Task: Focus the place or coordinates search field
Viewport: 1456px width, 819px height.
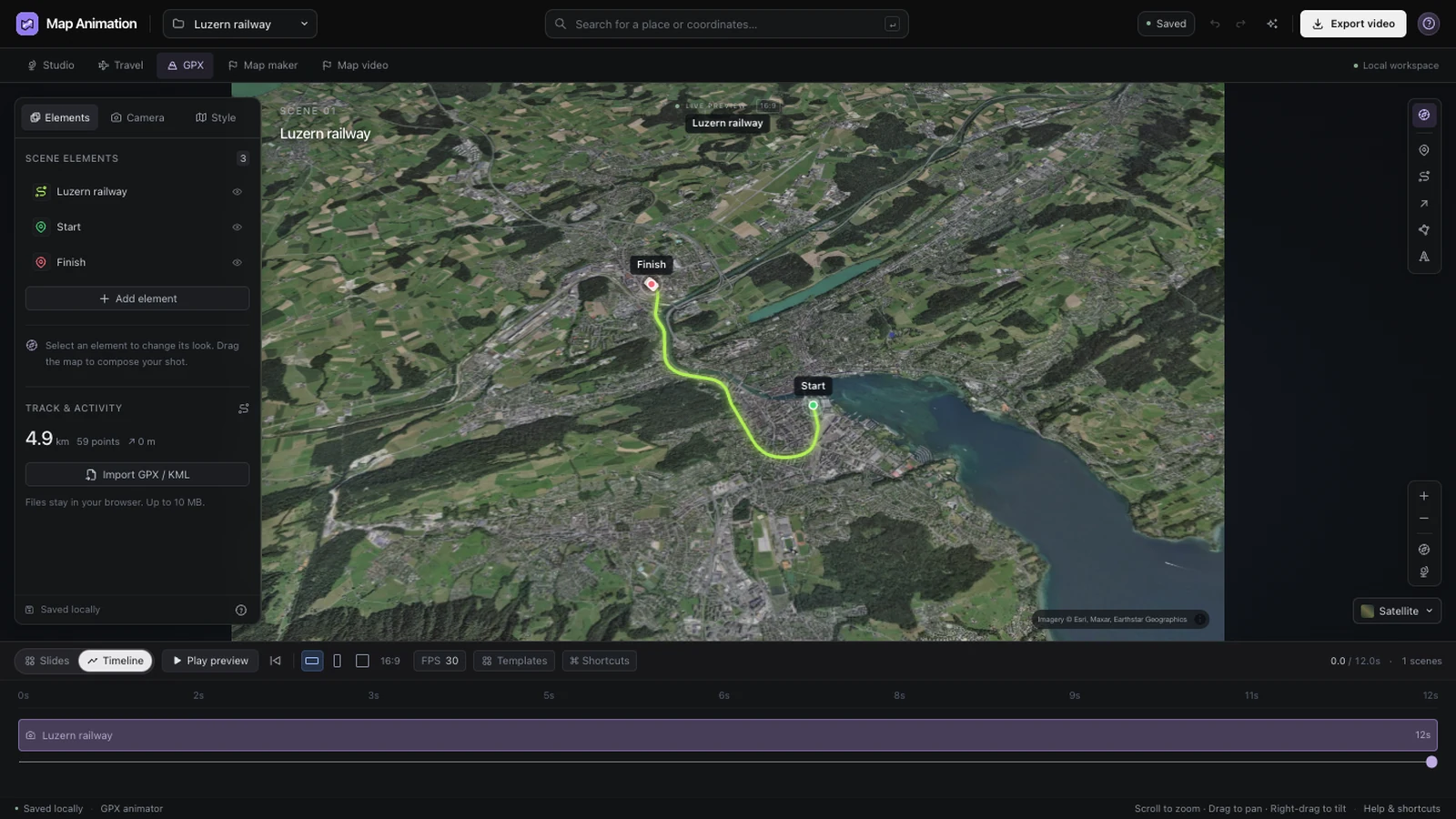Action: tap(726, 24)
